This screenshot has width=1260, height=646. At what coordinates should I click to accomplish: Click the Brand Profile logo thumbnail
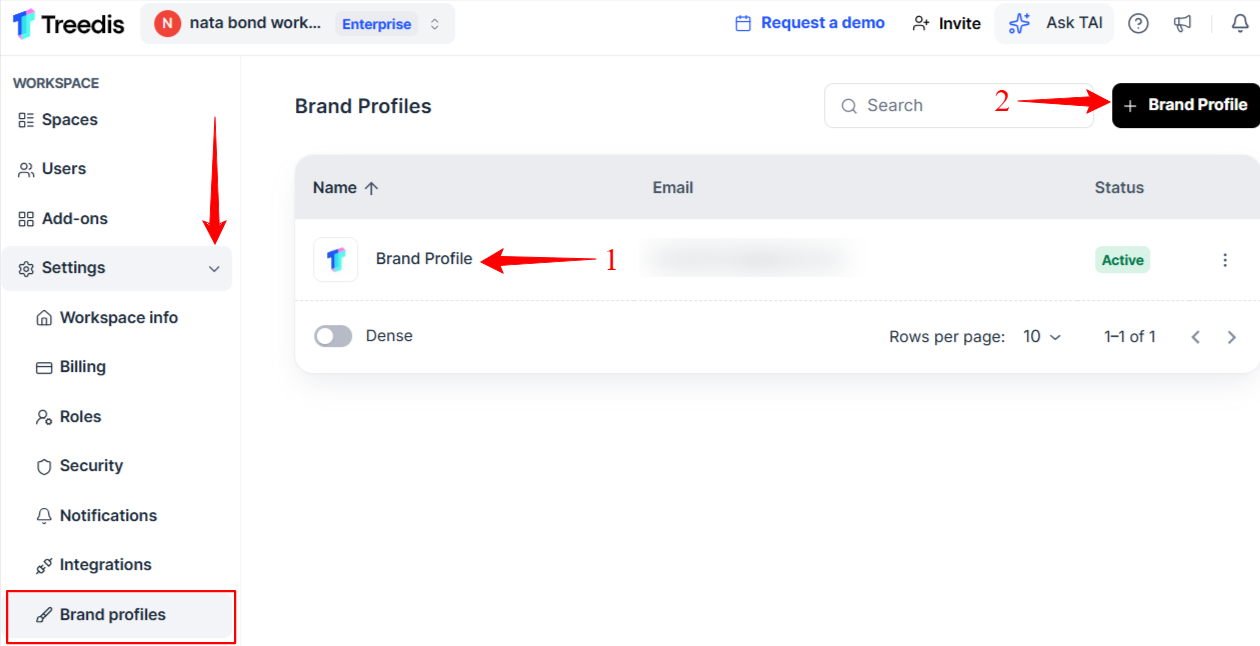[336, 260]
